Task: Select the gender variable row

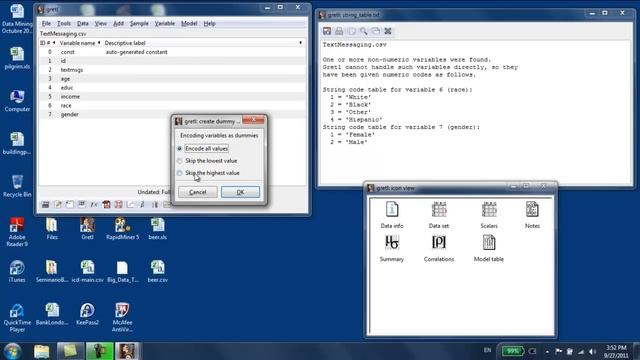Action: (172, 115)
